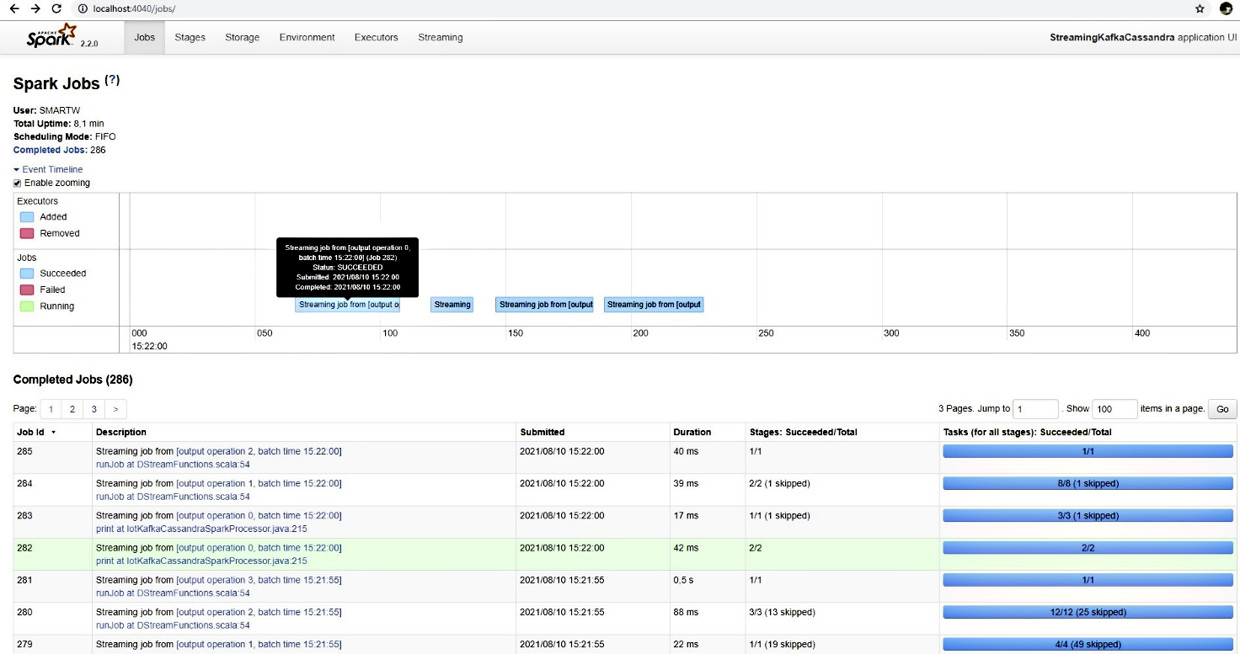Screen dimensions: 1240x654
Task: Open the Storage tab
Action: pyautogui.click(x=242, y=37)
